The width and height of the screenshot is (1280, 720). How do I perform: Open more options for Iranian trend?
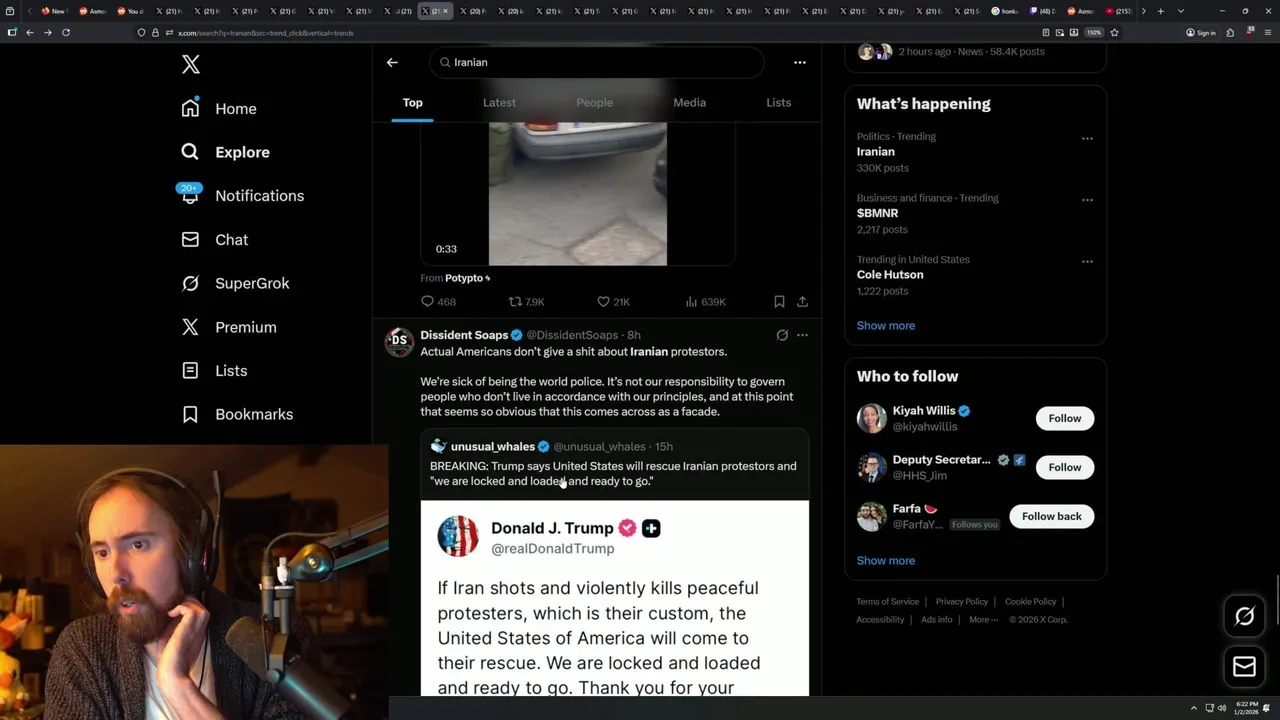tap(1087, 138)
